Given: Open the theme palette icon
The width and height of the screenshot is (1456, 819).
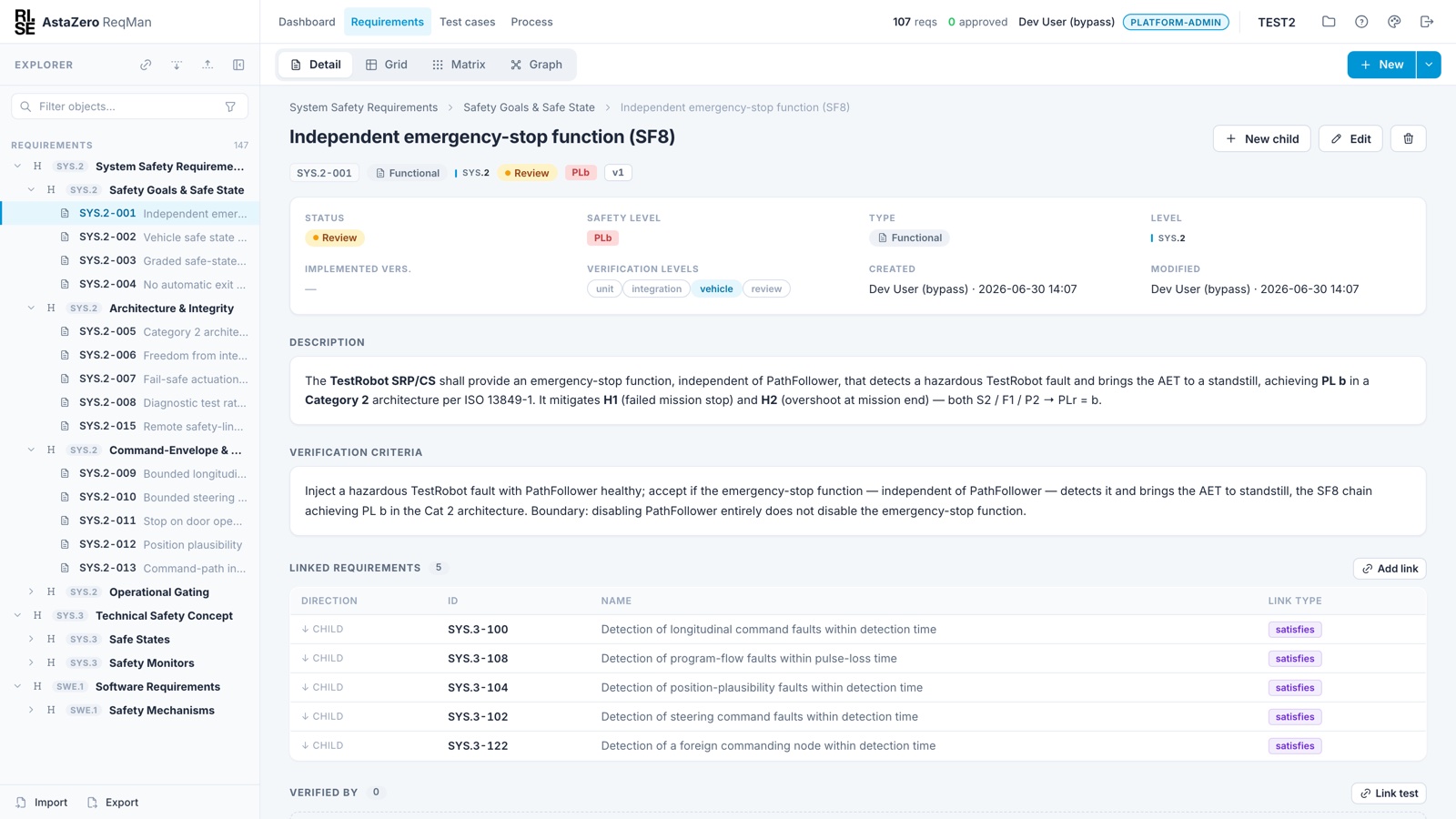Looking at the screenshot, I should pyautogui.click(x=1394, y=22).
